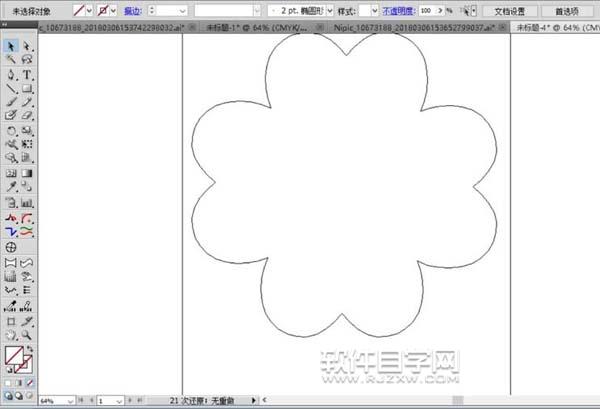Expand the status bar display options arrow
Viewport: 600px width, 409px height.
pyautogui.click(x=253, y=401)
